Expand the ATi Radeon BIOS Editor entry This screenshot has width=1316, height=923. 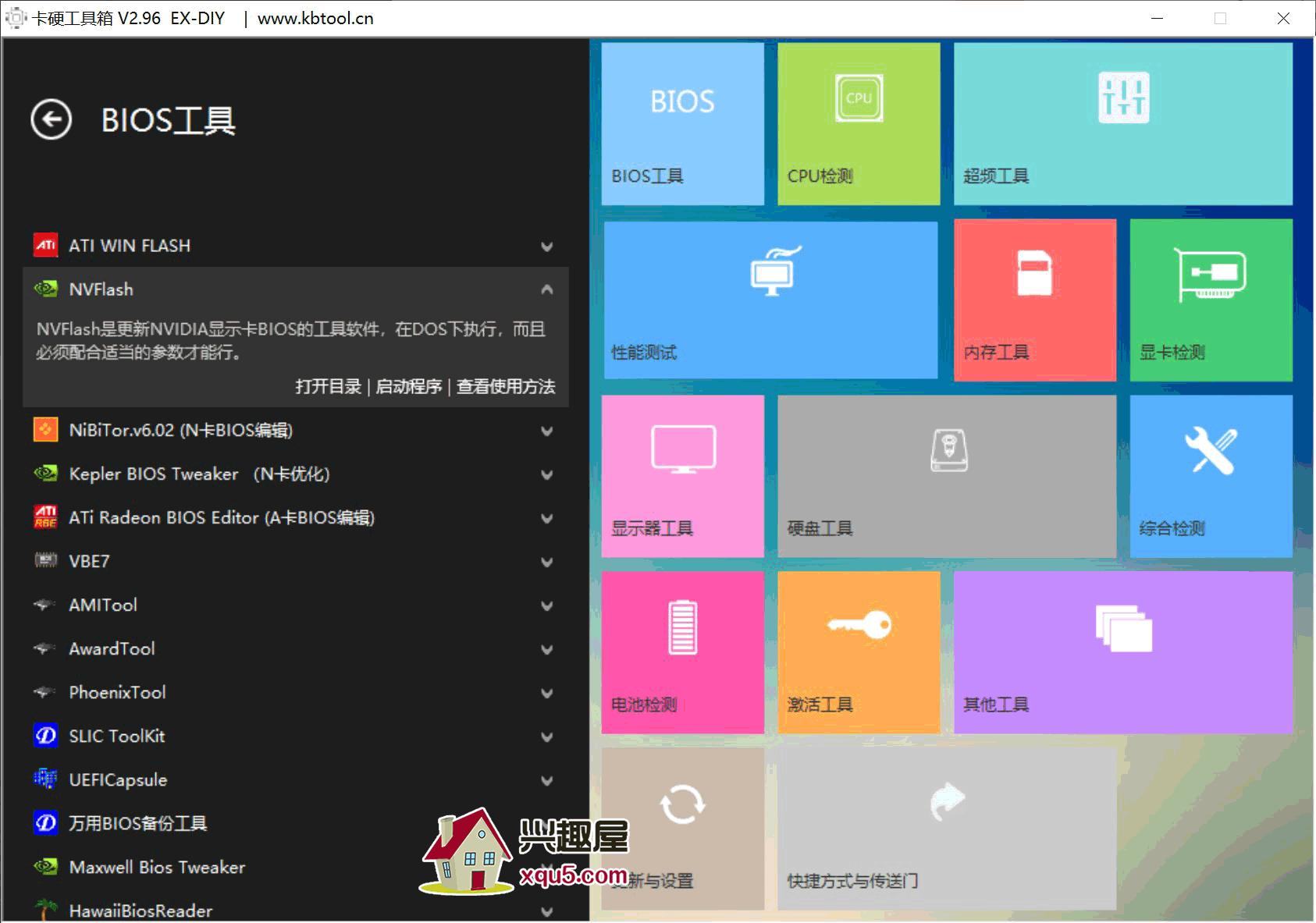click(547, 519)
